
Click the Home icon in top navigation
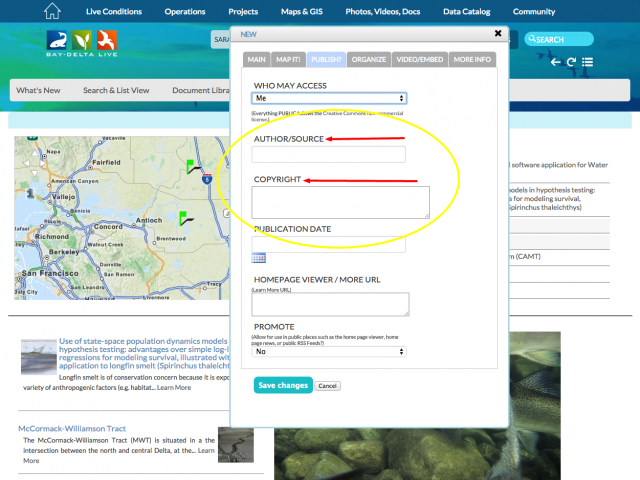coord(53,11)
